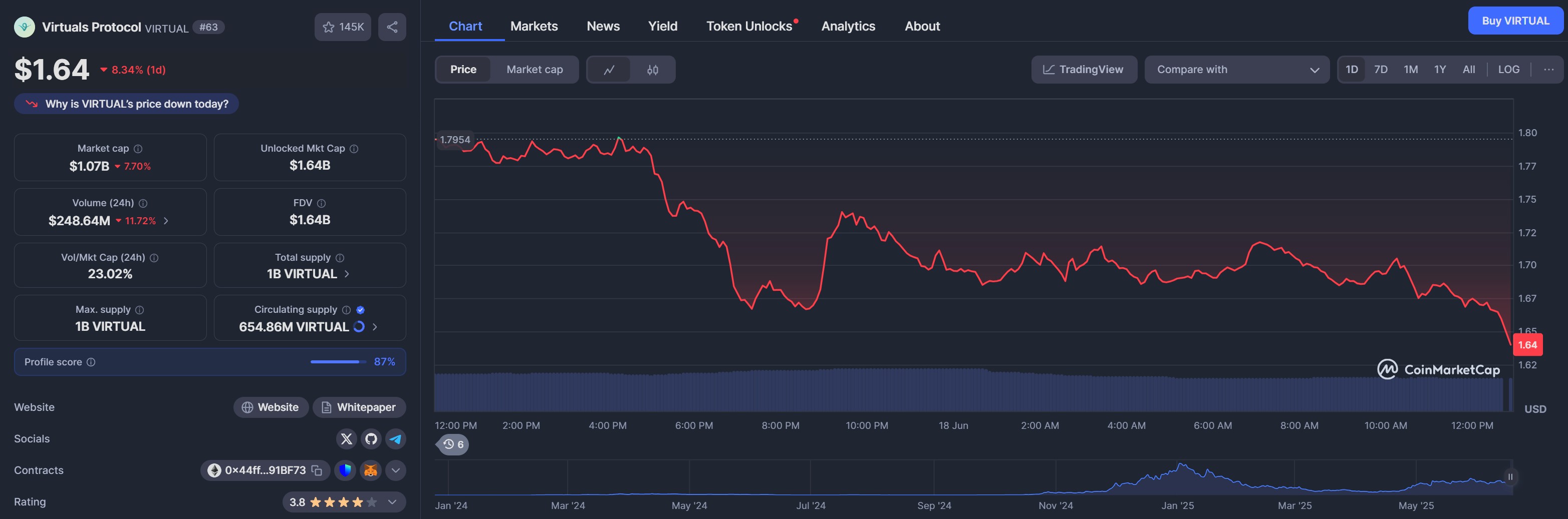1568x519 pixels.
Task: Set chart range to All
Action: 1469,70
